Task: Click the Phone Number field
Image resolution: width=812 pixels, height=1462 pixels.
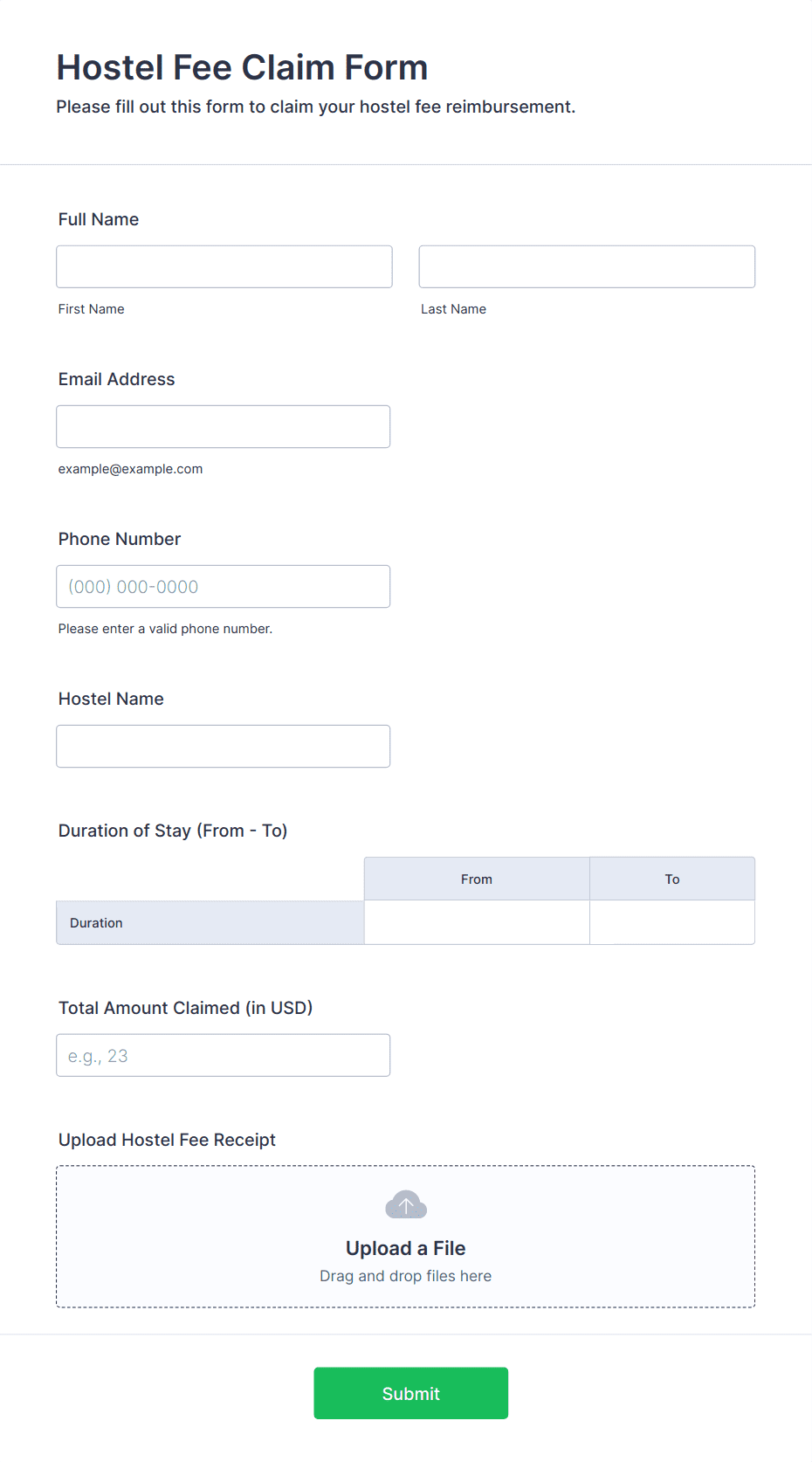Action: (224, 586)
